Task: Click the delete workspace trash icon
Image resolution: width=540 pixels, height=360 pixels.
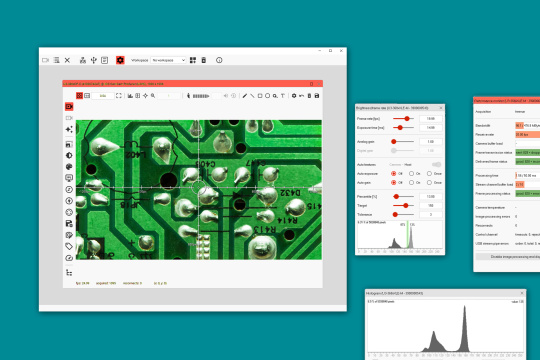Action: click(x=204, y=60)
